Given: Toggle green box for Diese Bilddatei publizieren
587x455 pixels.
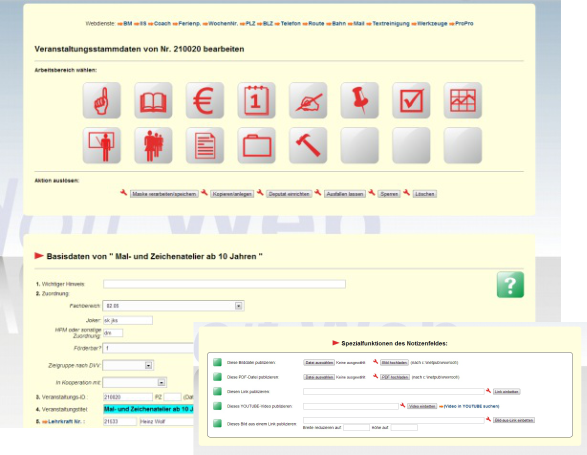Looking at the screenshot, I should tap(218, 362).
